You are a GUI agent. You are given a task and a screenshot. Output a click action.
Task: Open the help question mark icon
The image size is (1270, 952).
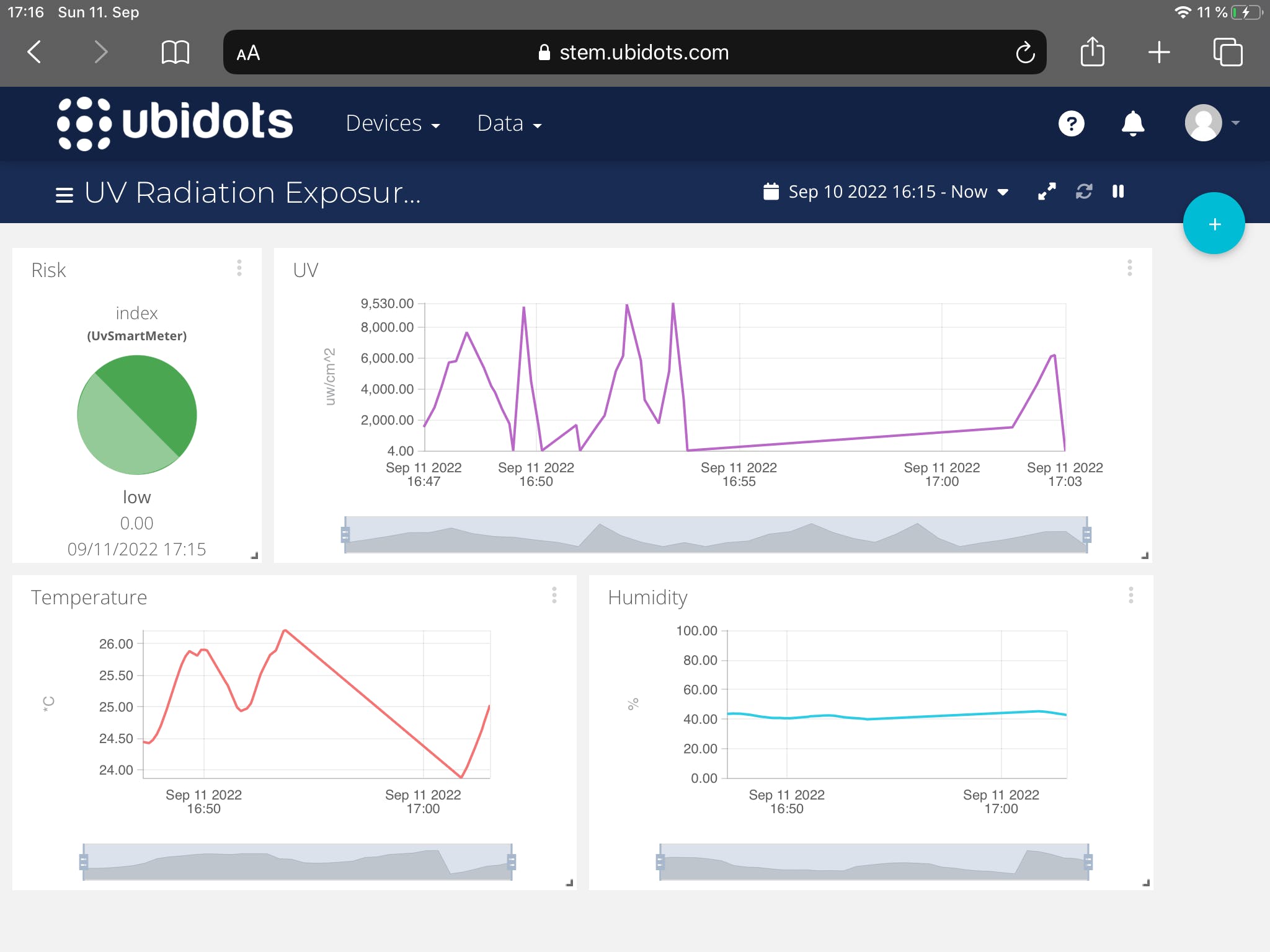click(1071, 123)
